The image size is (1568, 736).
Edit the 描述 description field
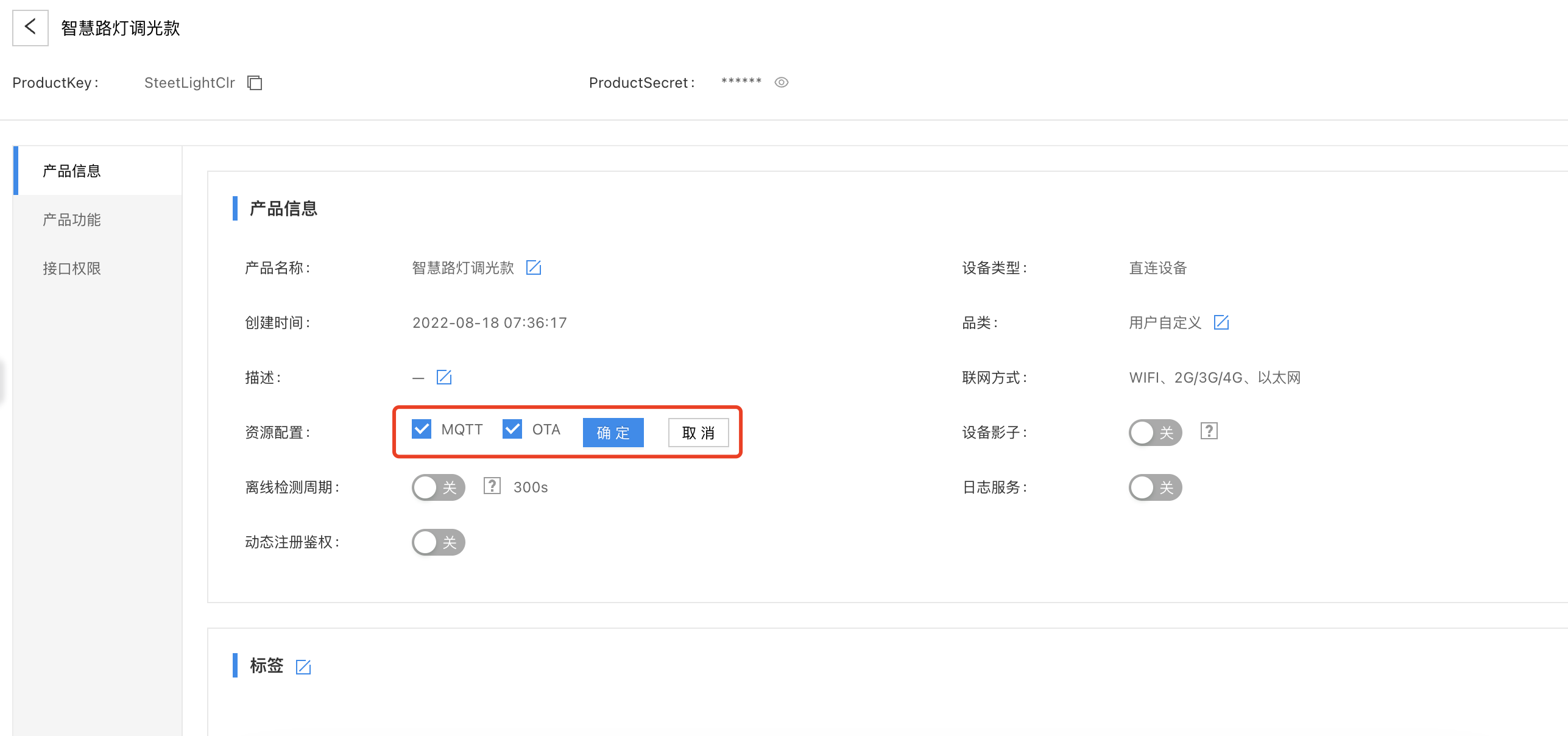tap(444, 377)
